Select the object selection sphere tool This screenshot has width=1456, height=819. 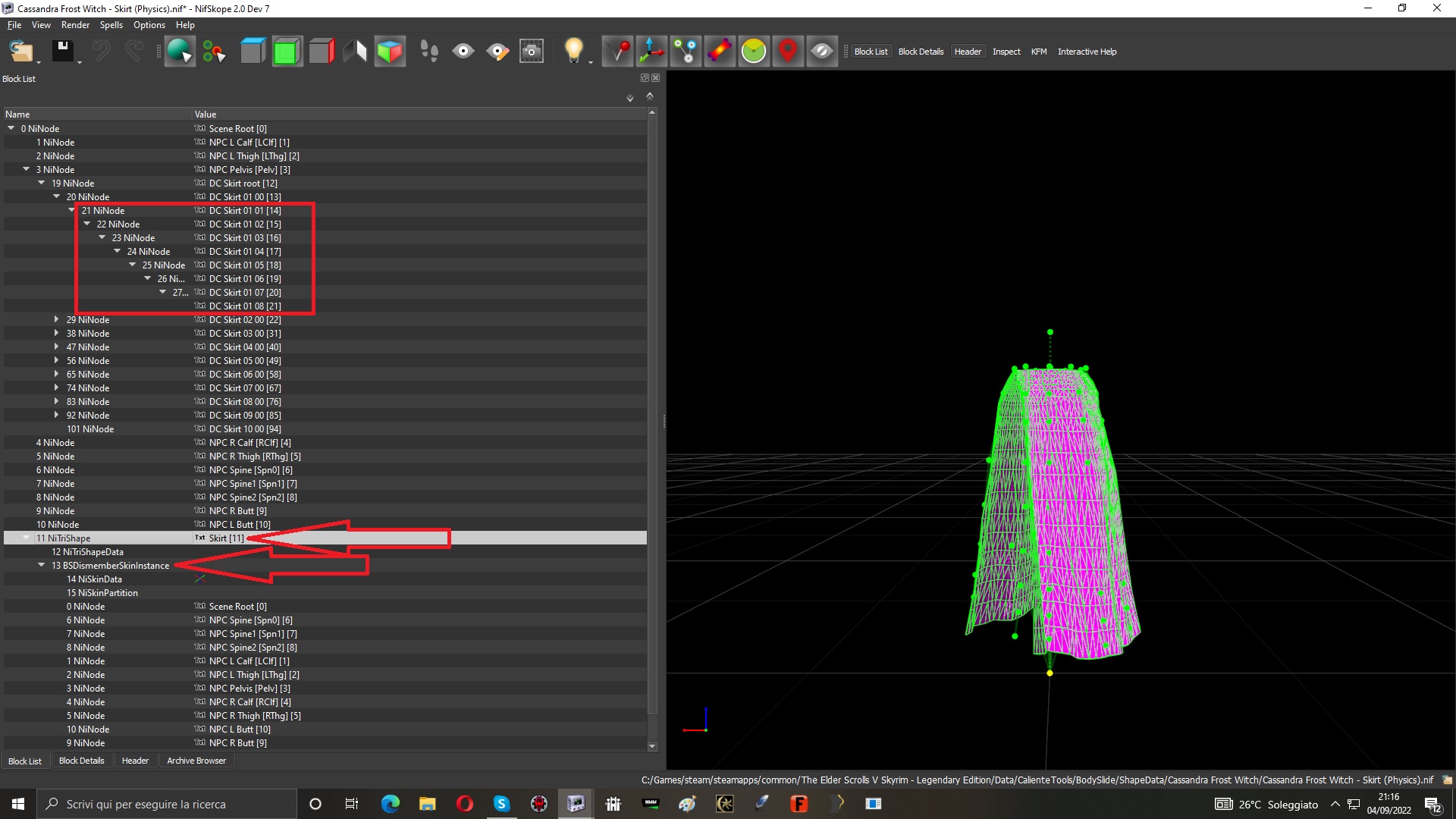tap(180, 51)
